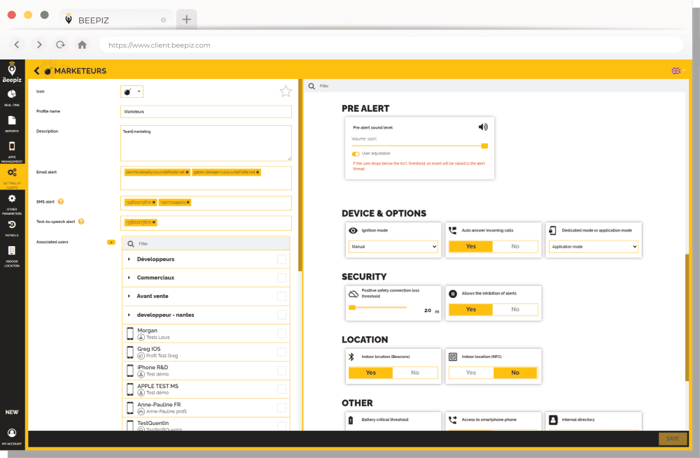Check the Morgan user checkbox
This screenshot has width=700, height=458.
[282, 333]
